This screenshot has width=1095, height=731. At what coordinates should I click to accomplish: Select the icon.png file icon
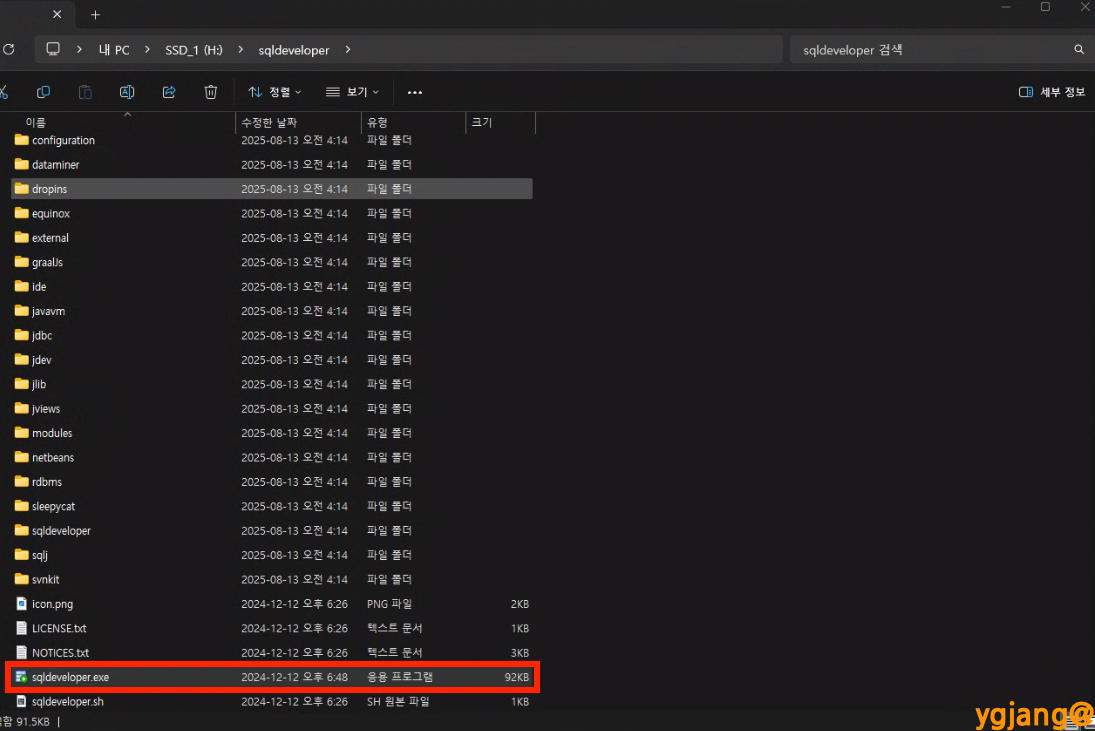(22, 604)
